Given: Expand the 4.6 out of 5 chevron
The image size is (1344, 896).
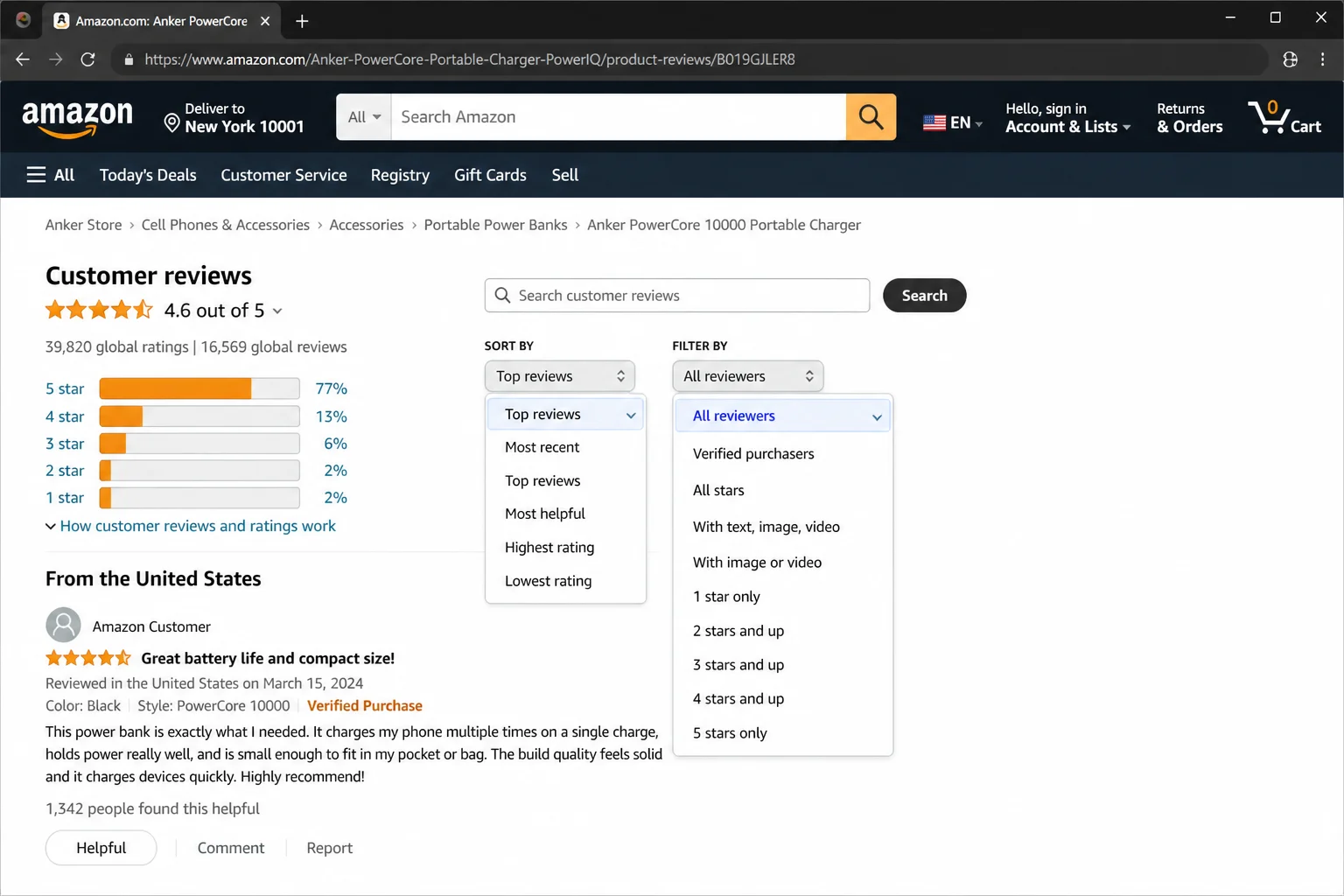Looking at the screenshot, I should [277, 311].
